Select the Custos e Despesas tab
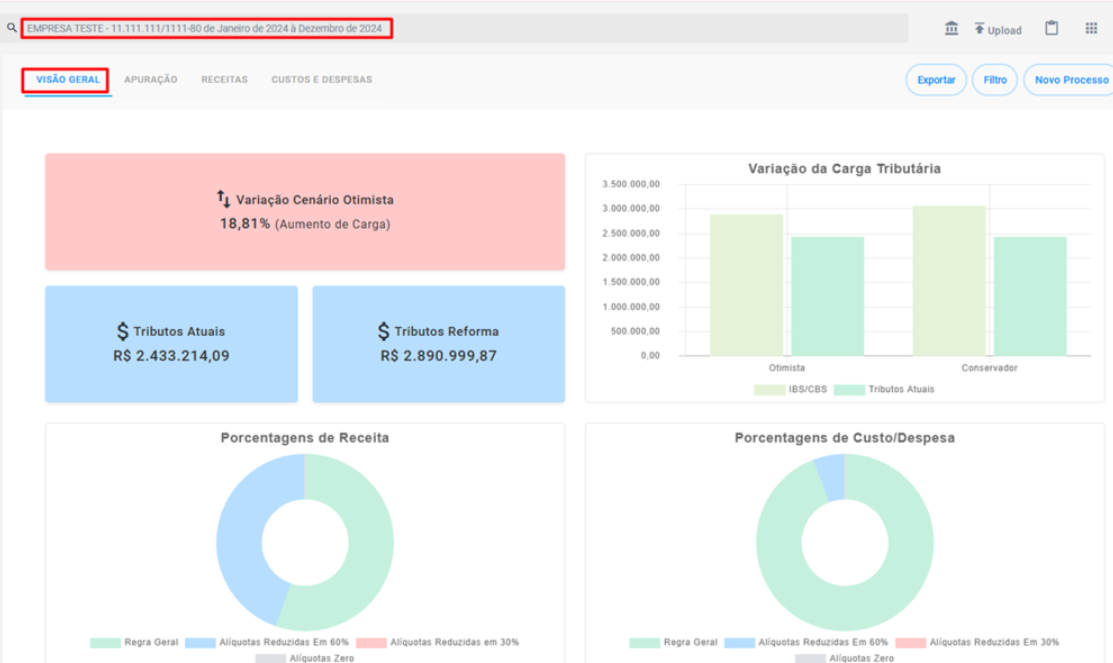 pos(322,80)
